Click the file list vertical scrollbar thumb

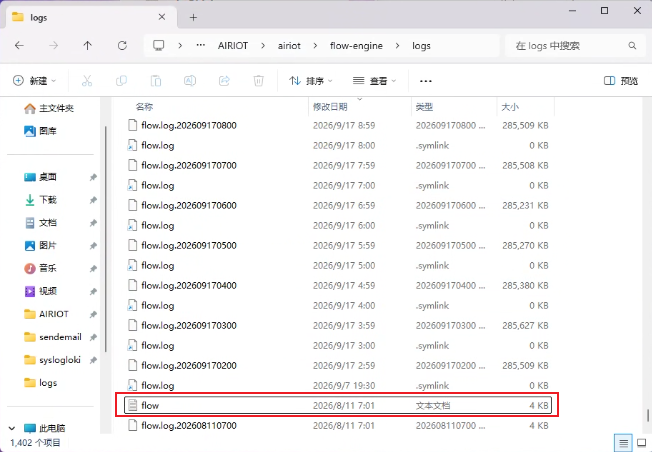coord(647,415)
